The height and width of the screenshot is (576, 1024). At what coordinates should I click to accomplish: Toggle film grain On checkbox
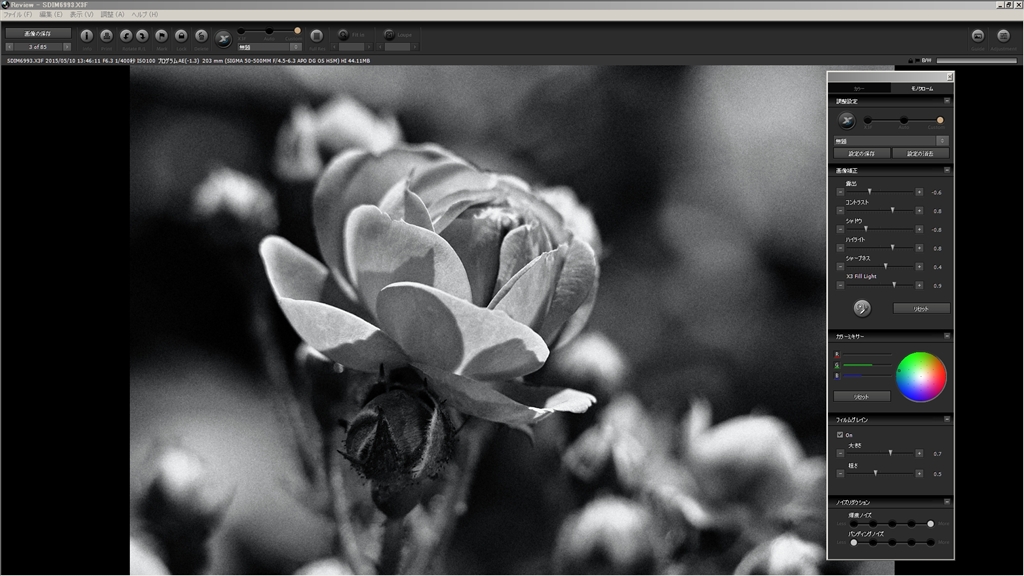(840, 434)
